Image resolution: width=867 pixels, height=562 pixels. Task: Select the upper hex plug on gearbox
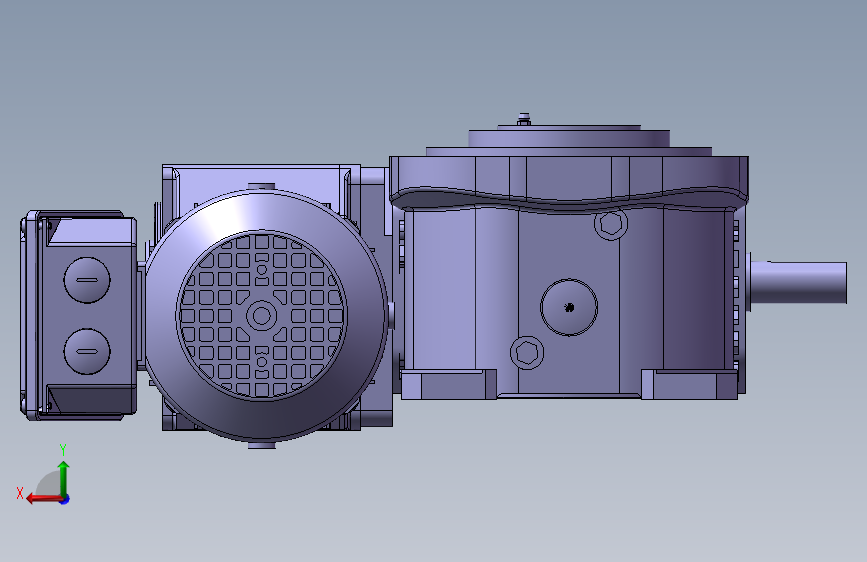click(611, 223)
